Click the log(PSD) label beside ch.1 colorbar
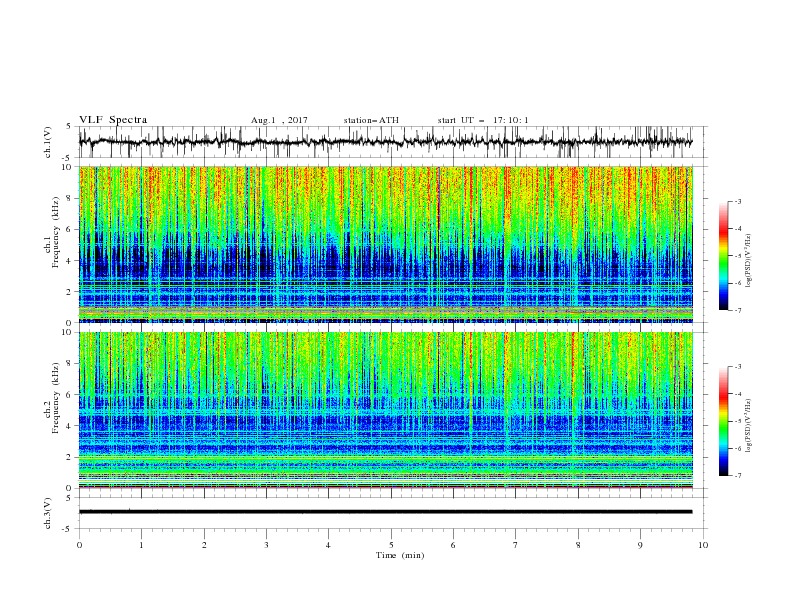792x612 pixels. point(748,261)
